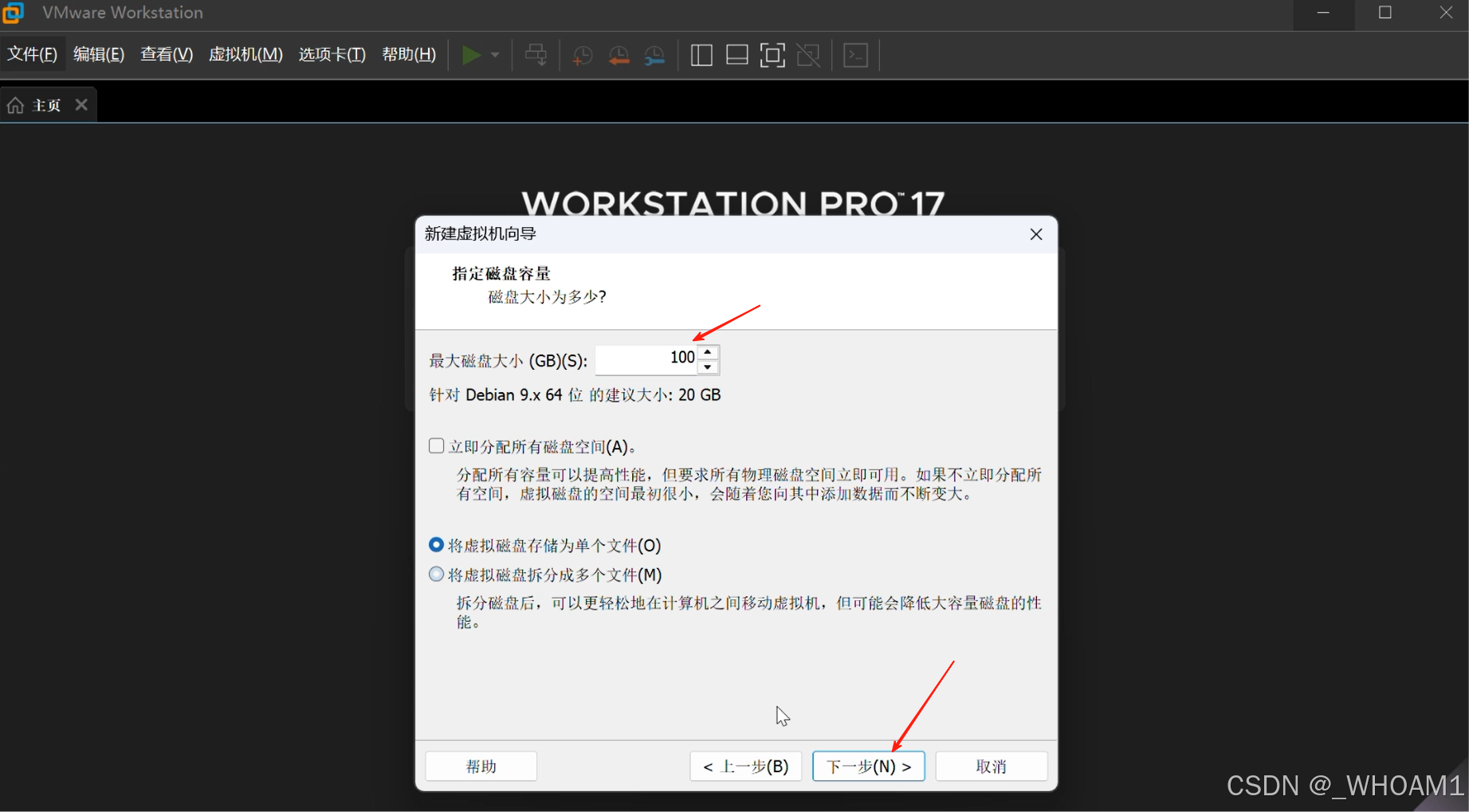The image size is (1469, 812).
Task: Click the manage snapshots icon
Action: (654, 55)
